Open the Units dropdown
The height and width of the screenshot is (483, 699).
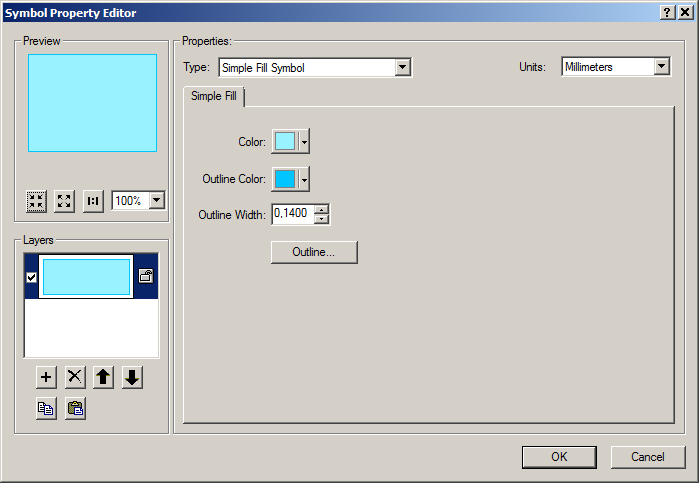pyautogui.click(x=662, y=66)
